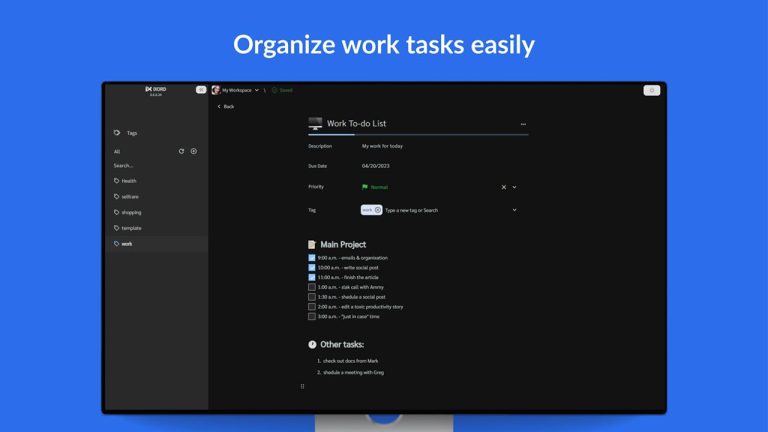
Task: Click the Other tasks clock icon
Action: pyautogui.click(x=312, y=344)
